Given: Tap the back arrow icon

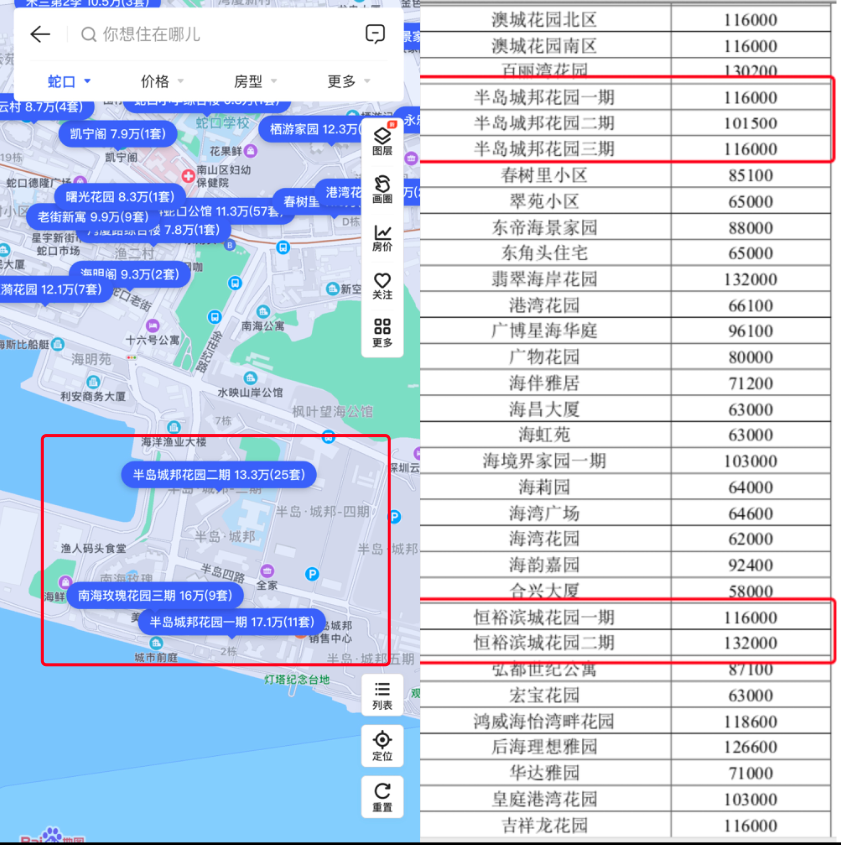Looking at the screenshot, I should pyautogui.click(x=40, y=34).
